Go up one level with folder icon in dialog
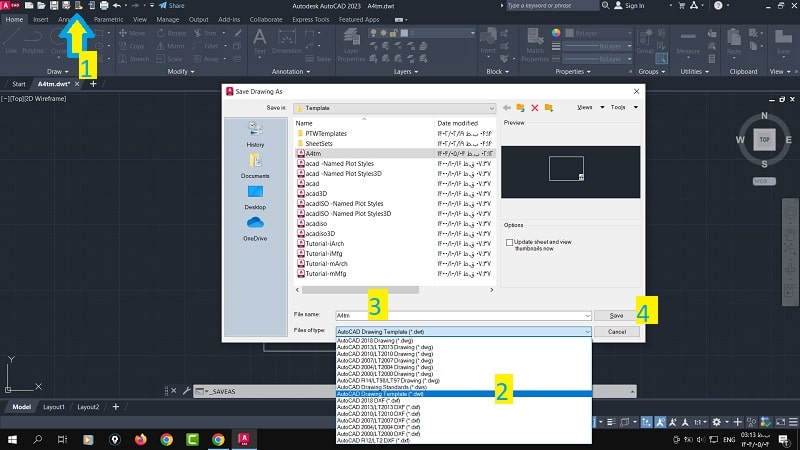The width and height of the screenshot is (800, 450). [520, 108]
